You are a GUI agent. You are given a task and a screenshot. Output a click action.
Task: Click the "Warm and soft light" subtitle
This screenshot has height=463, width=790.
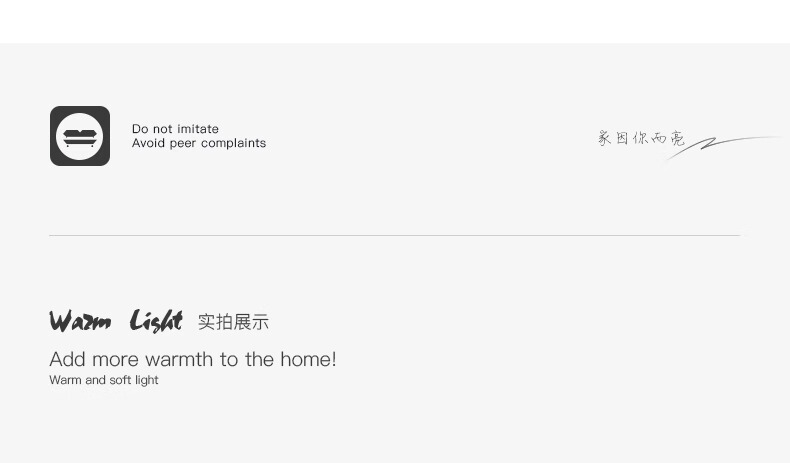coord(104,380)
